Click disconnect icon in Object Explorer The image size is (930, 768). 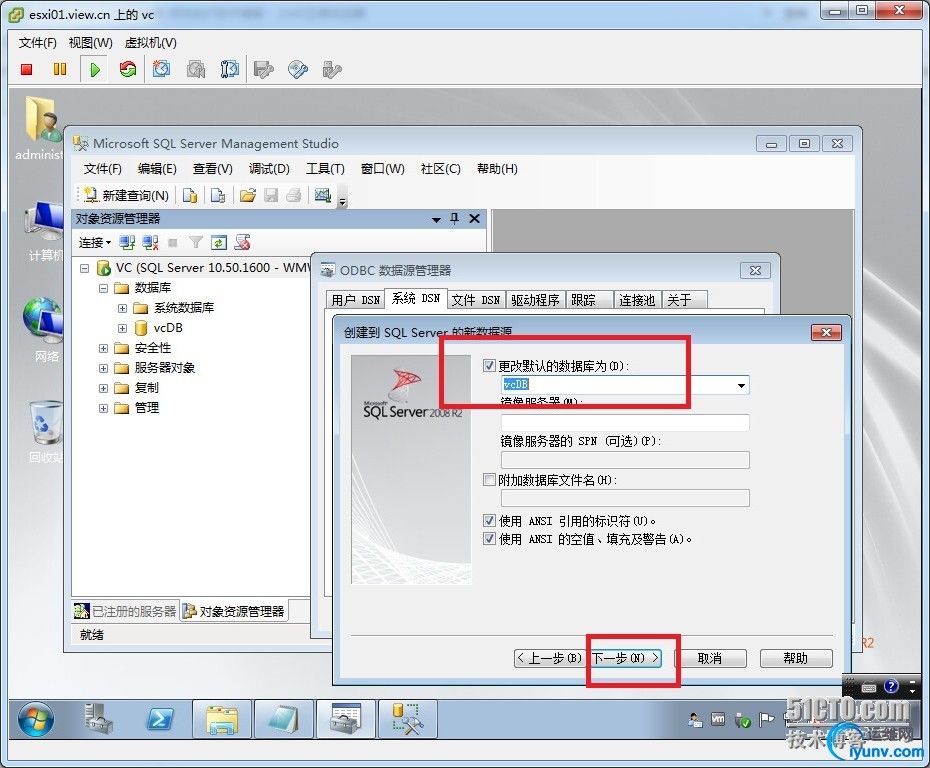coord(150,242)
